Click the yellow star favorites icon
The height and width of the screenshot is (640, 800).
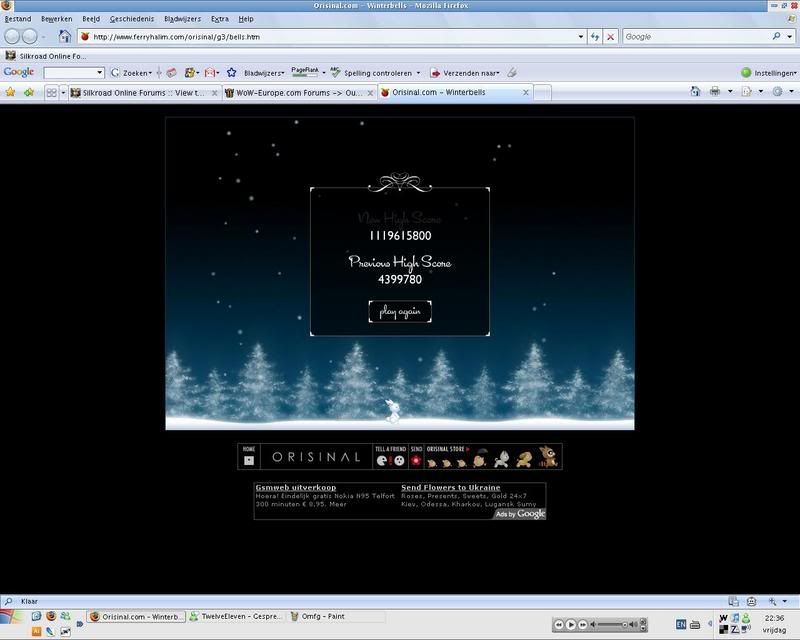10,92
